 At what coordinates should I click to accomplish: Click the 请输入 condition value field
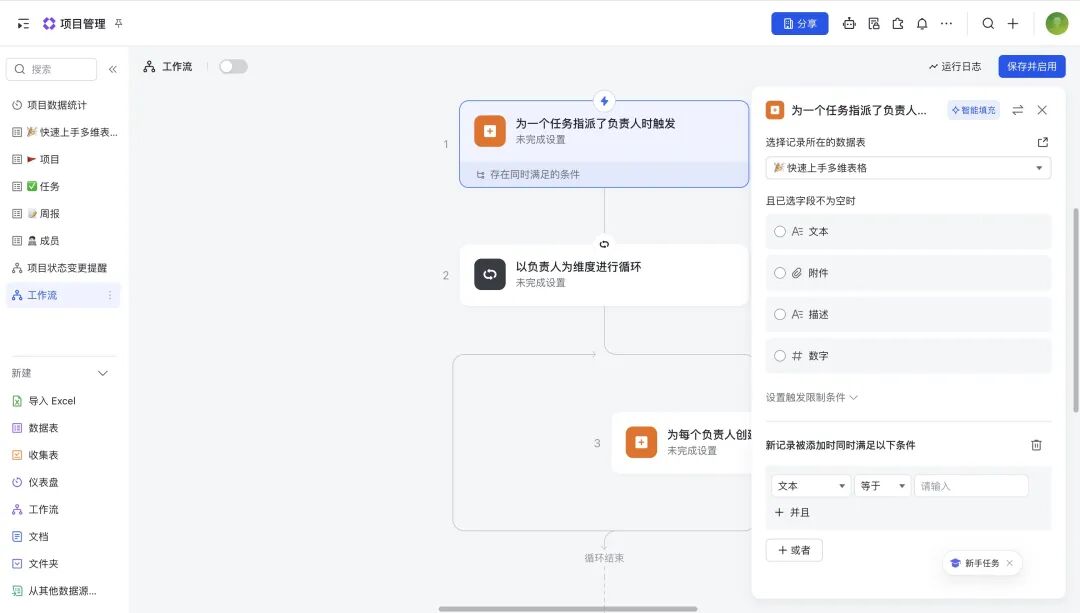(x=970, y=486)
